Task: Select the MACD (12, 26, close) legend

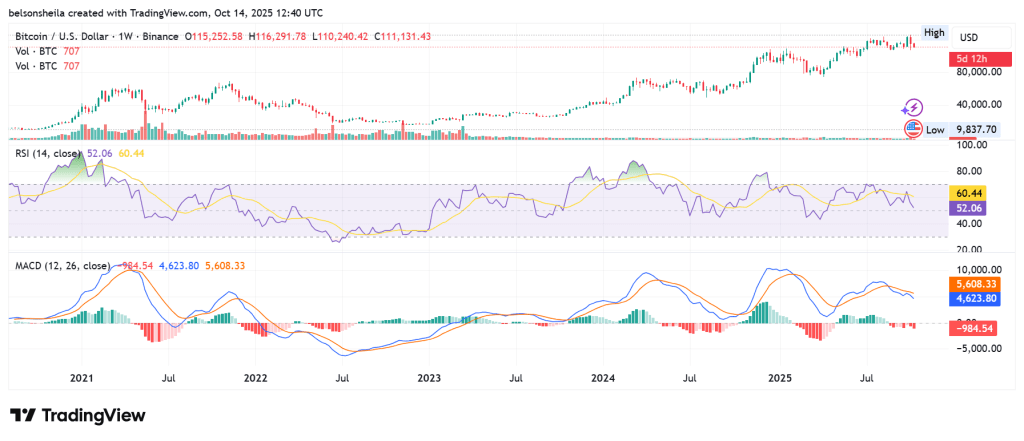Action: 59,266
